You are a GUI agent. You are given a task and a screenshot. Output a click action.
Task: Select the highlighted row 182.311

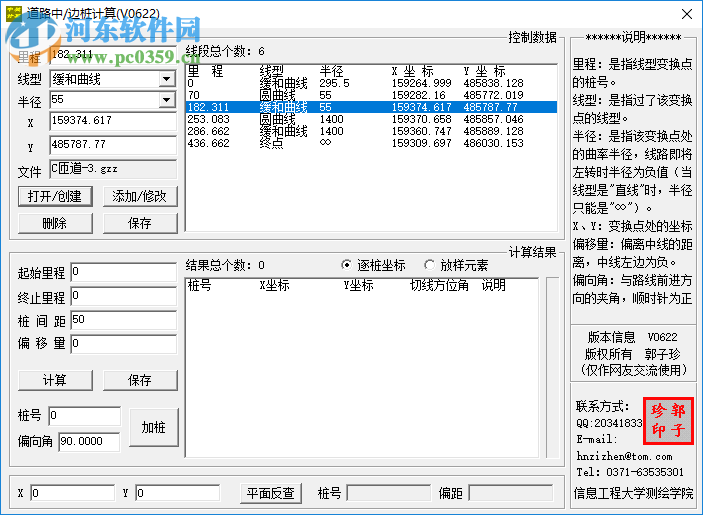[371, 107]
